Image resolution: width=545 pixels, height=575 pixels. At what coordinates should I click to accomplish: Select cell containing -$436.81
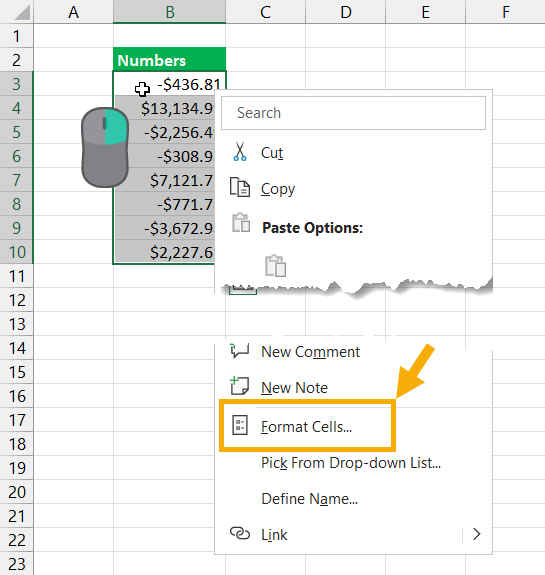[x=169, y=84]
